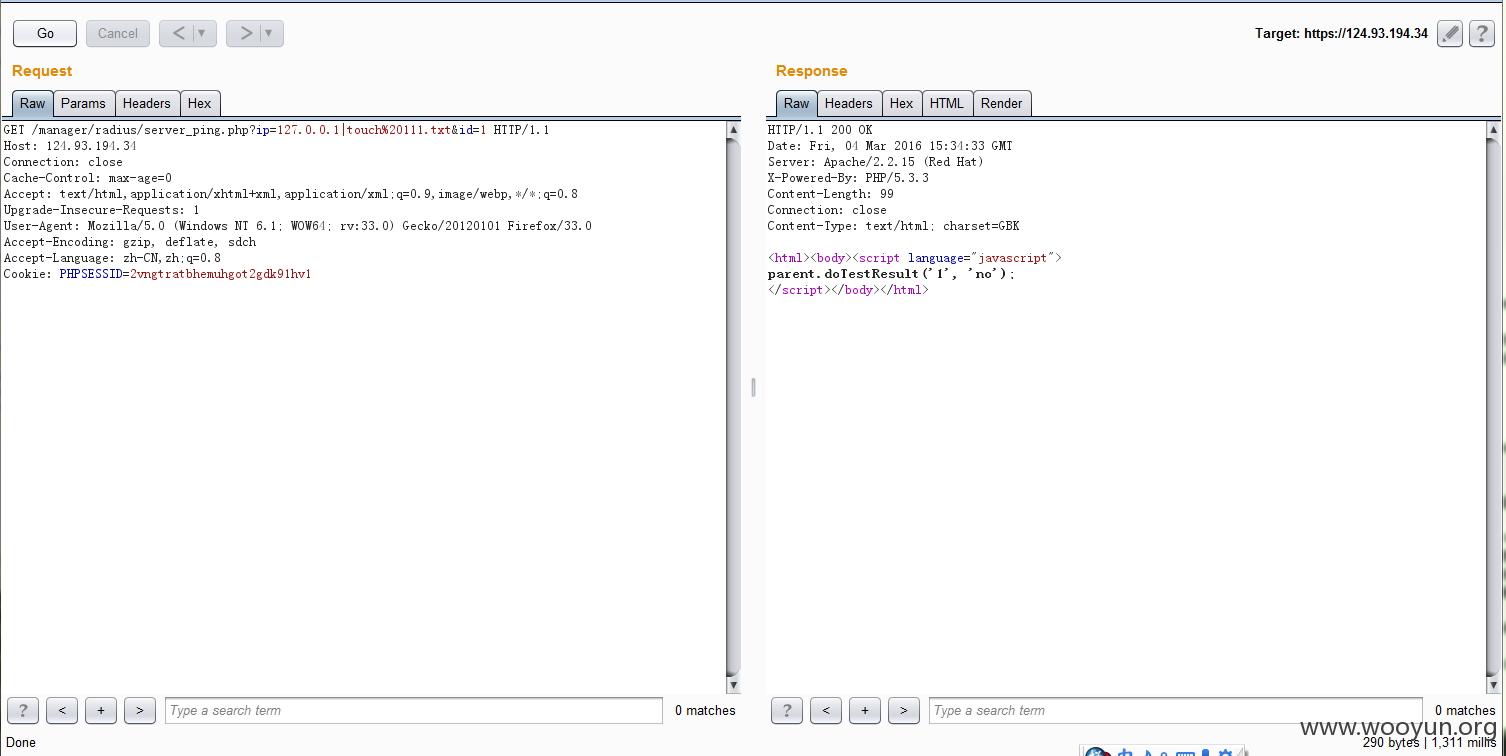Send the request with the Go button
1506x756 pixels.
[x=45, y=33]
